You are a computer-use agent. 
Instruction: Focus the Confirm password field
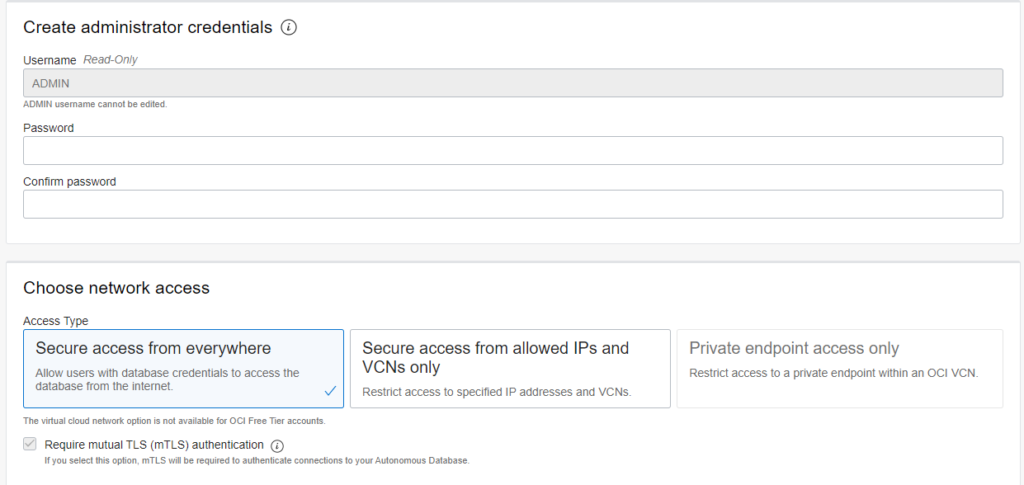(512, 204)
